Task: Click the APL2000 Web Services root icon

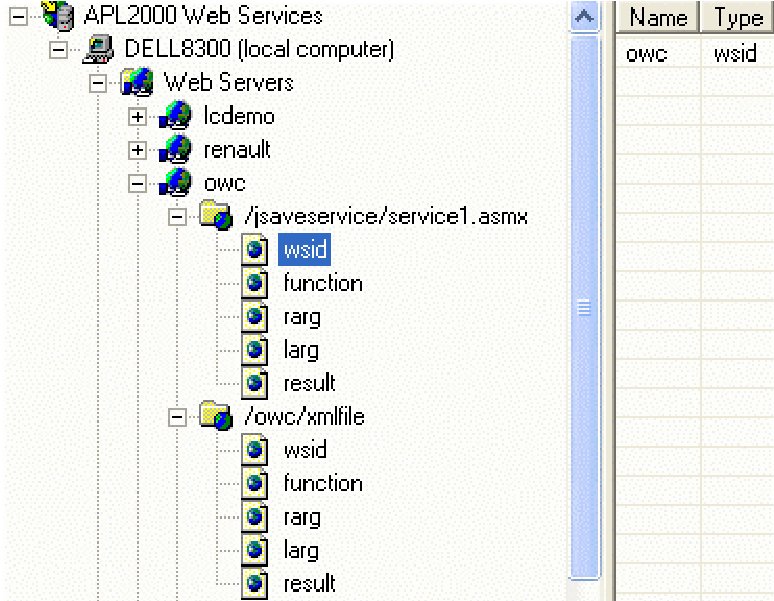Action: point(58,15)
